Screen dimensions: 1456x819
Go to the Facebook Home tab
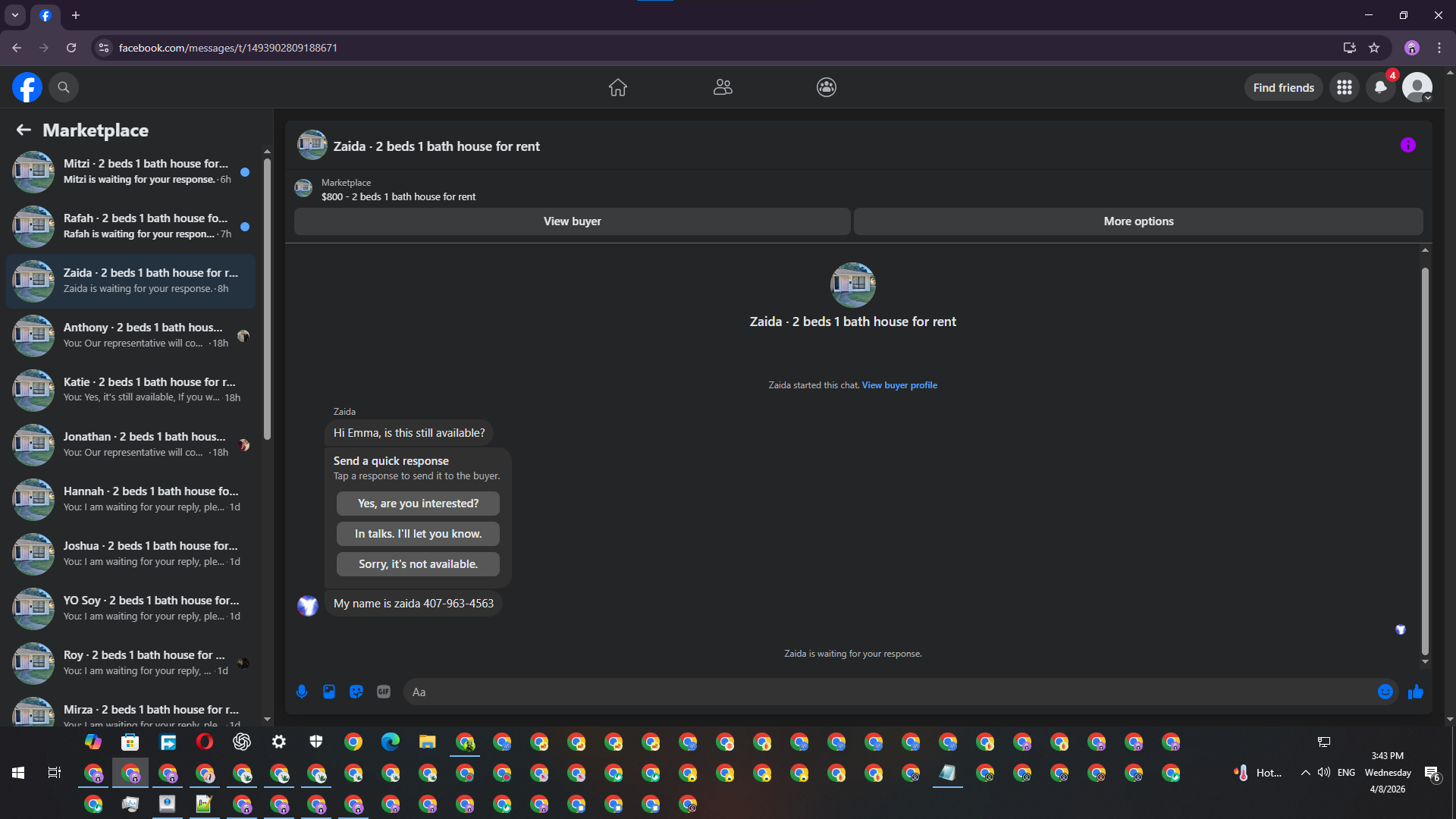617,88
